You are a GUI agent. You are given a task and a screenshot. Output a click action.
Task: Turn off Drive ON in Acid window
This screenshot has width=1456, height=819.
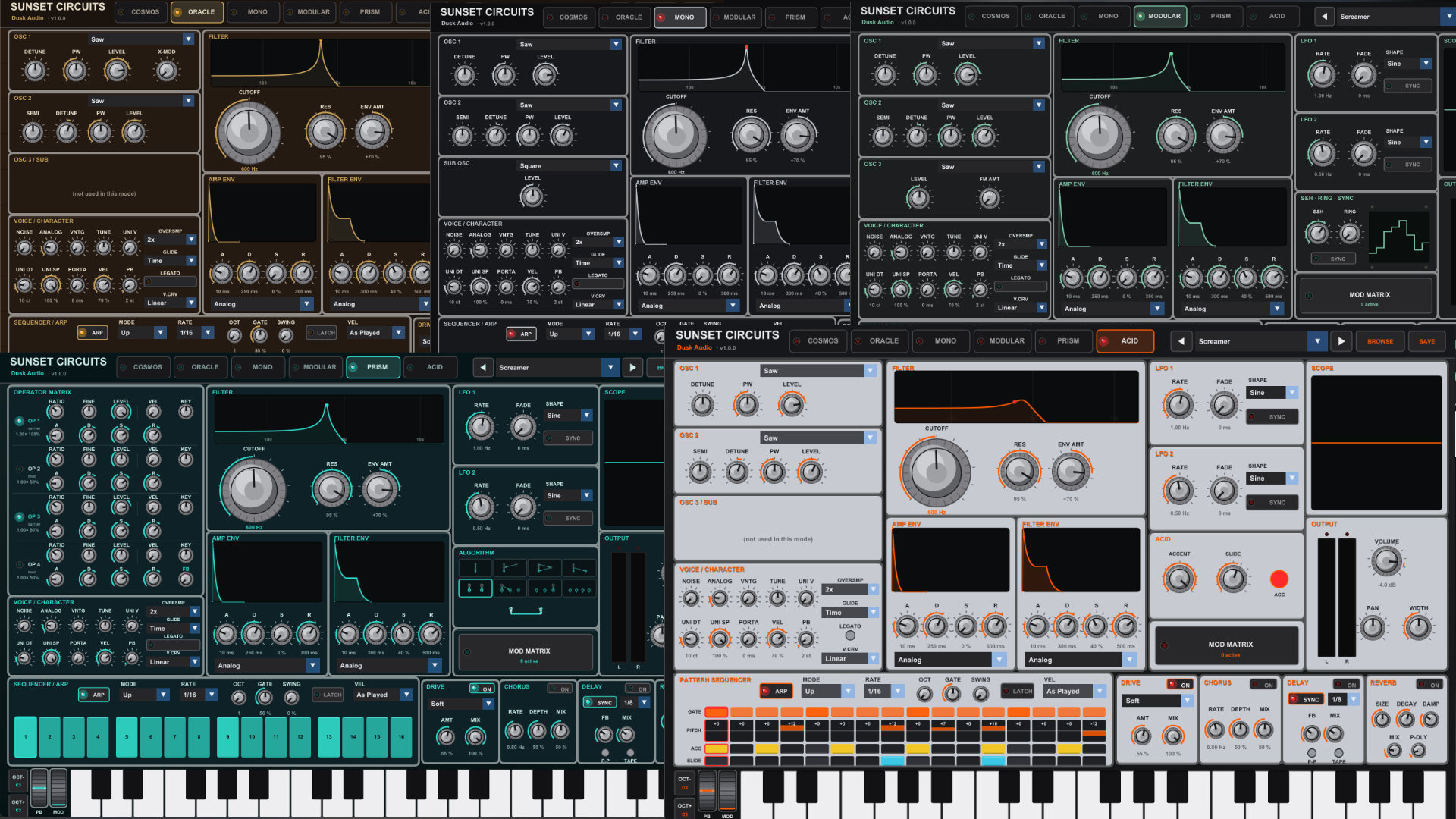[x=1179, y=685]
